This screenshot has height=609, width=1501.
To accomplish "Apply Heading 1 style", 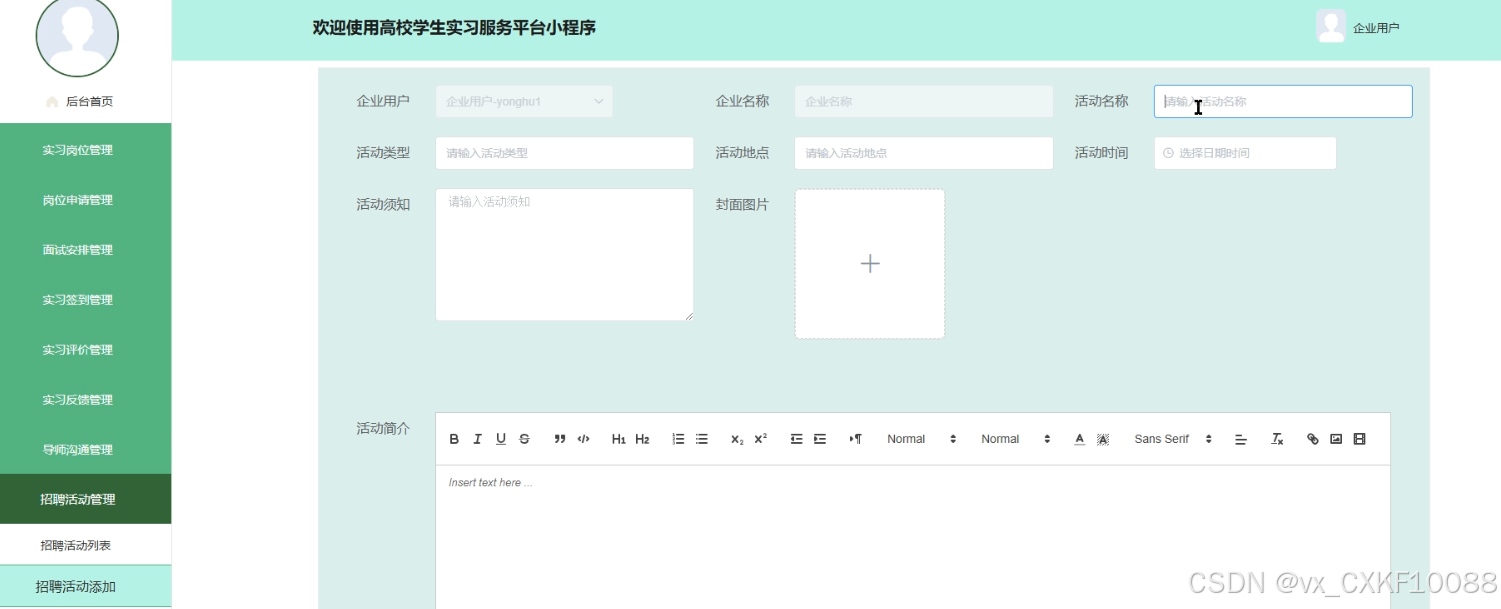I will click(619, 439).
